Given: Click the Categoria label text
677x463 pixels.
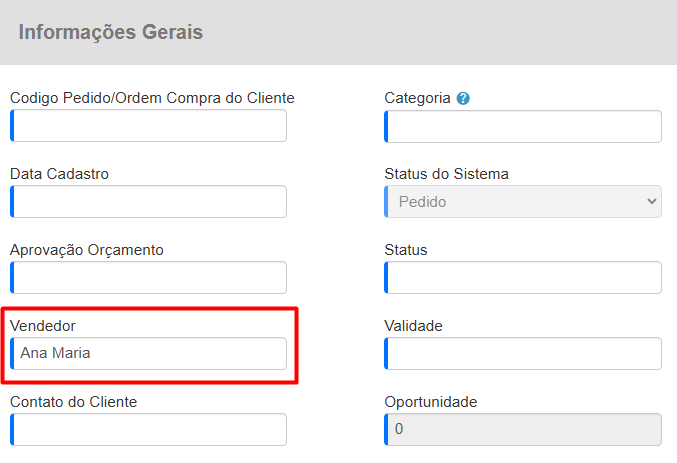Looking at the screenshot, I should (x=417, y=98).
